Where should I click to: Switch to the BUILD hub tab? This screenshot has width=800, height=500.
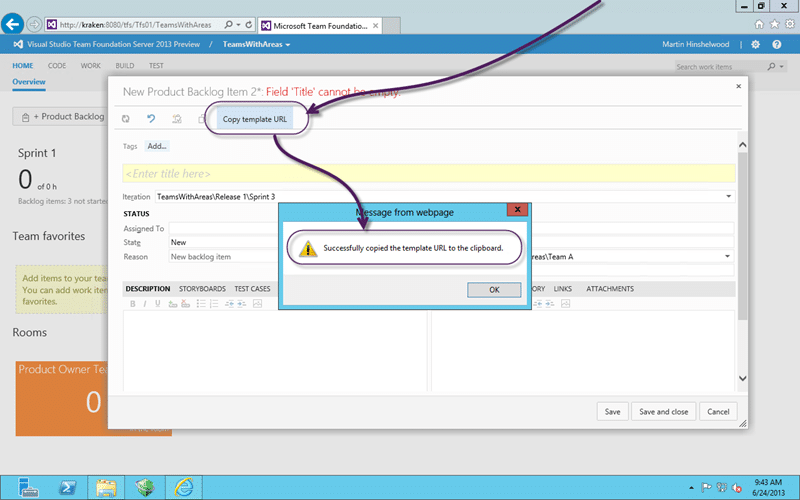point(124,66)
